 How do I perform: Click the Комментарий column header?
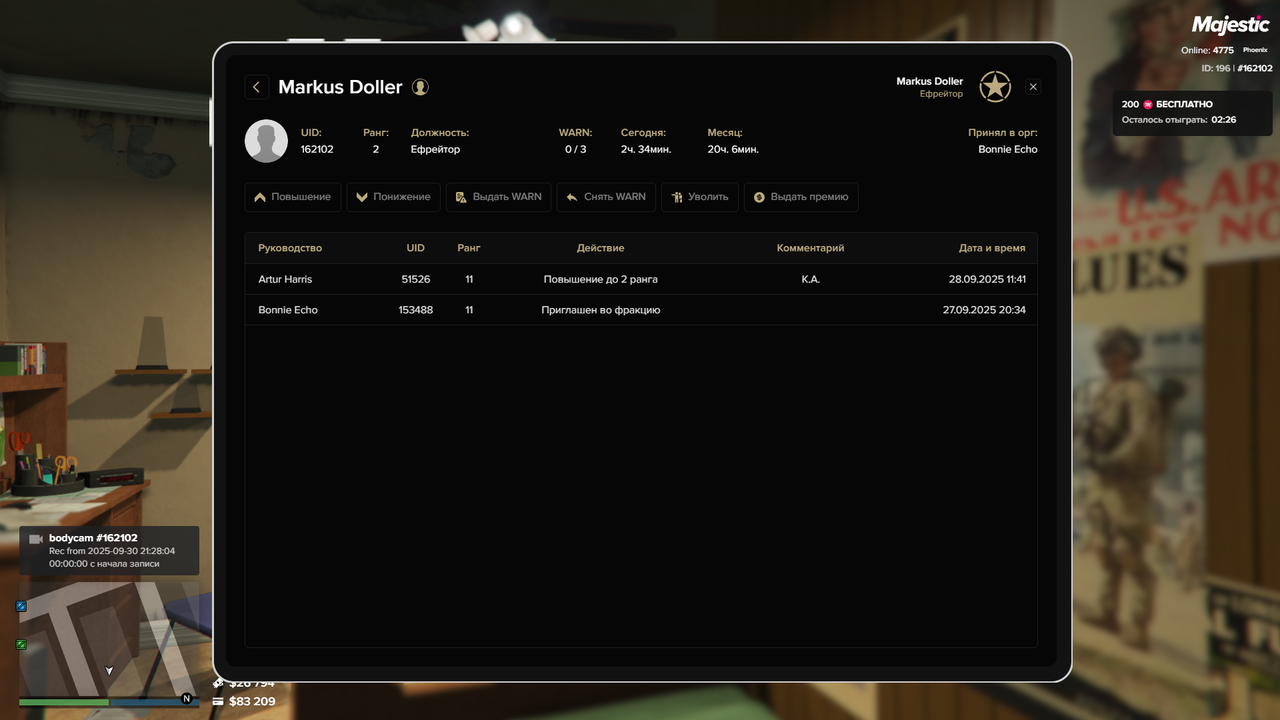click(810, 248)
